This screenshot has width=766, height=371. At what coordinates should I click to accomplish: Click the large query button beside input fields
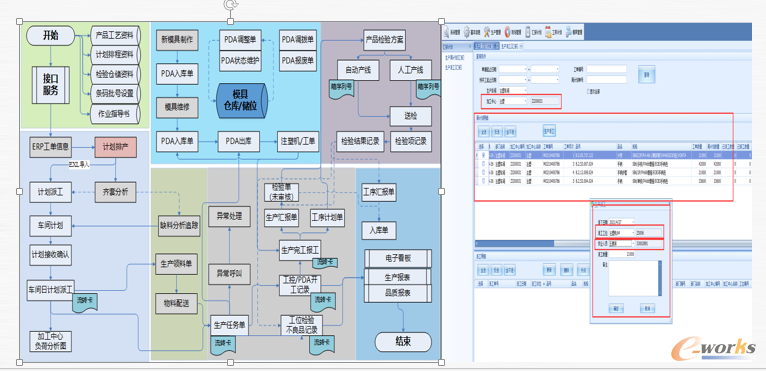(647, 74)
